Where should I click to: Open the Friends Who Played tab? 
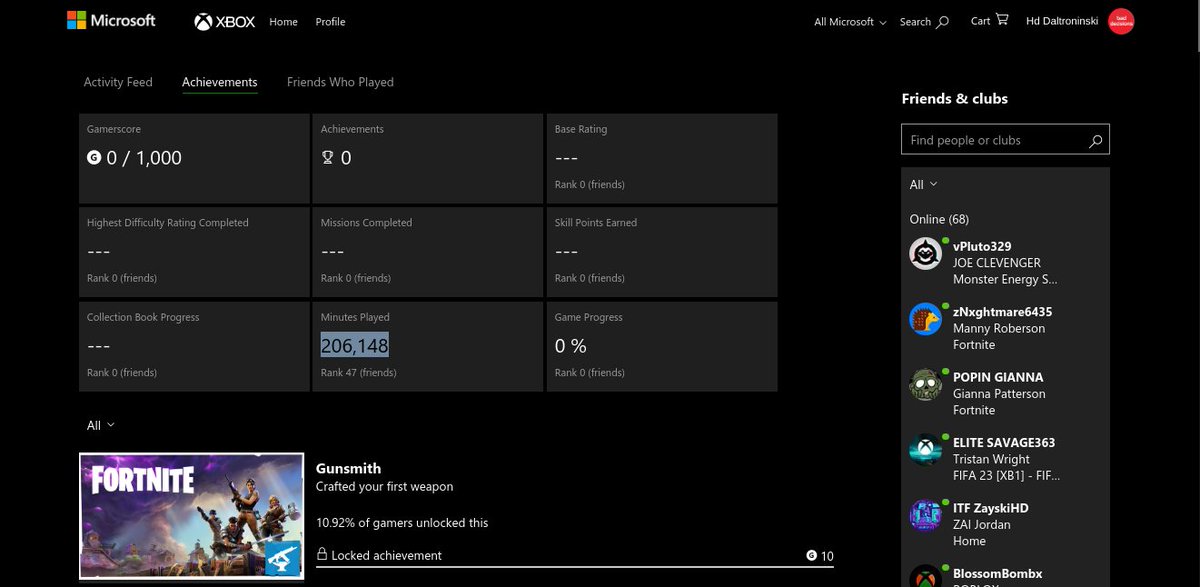[340, 82]
